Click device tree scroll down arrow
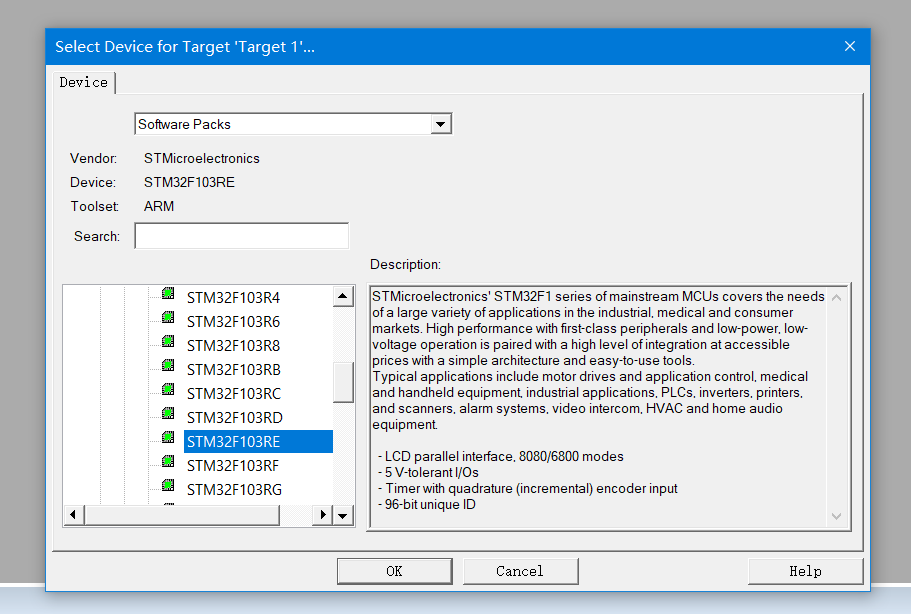Image resolution: width=911 pixels, height=616 pixels. tap(343, 515)
